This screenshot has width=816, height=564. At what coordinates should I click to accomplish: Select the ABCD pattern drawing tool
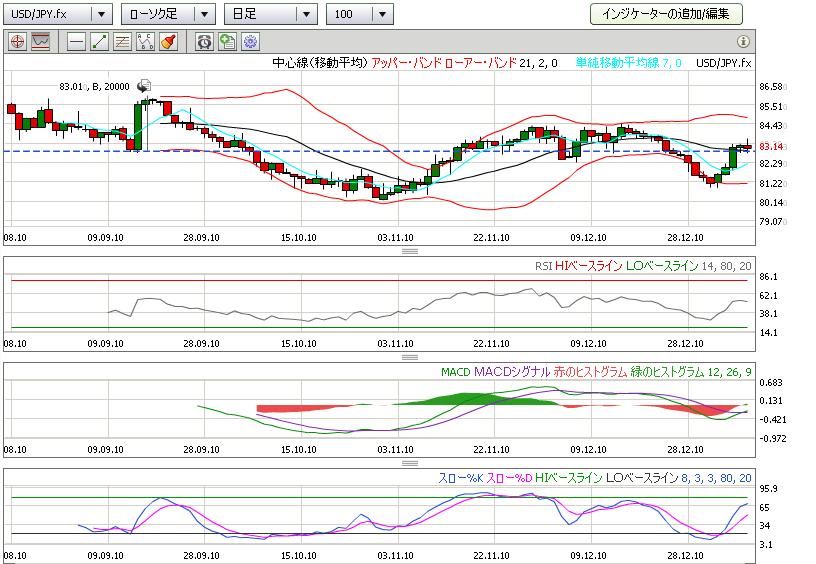145,42
